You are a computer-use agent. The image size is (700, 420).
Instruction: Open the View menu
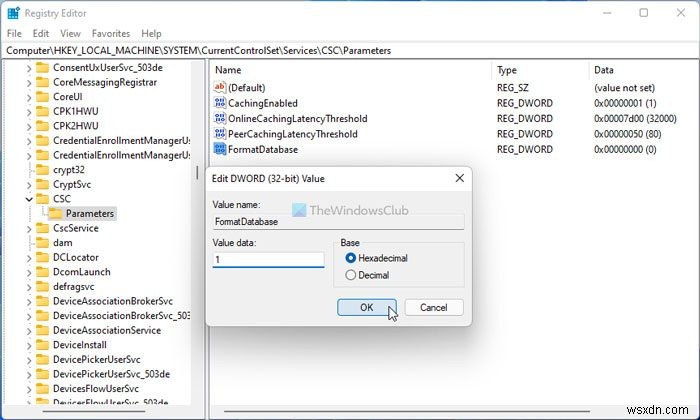pos(71,33)
